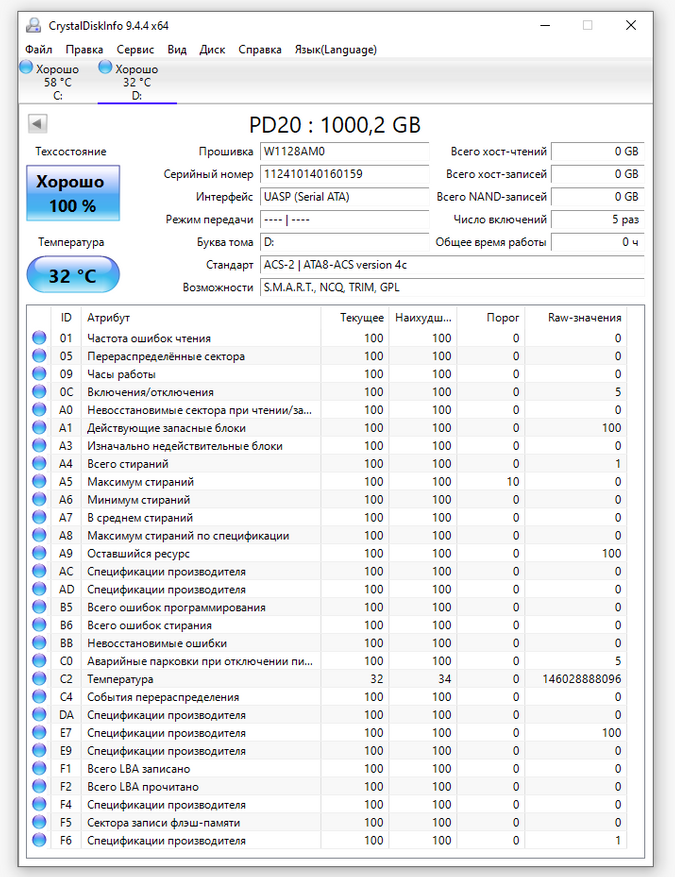Click the serial number field 112410140160159
This screenshot has width=675, height=877.
point(344,174)
